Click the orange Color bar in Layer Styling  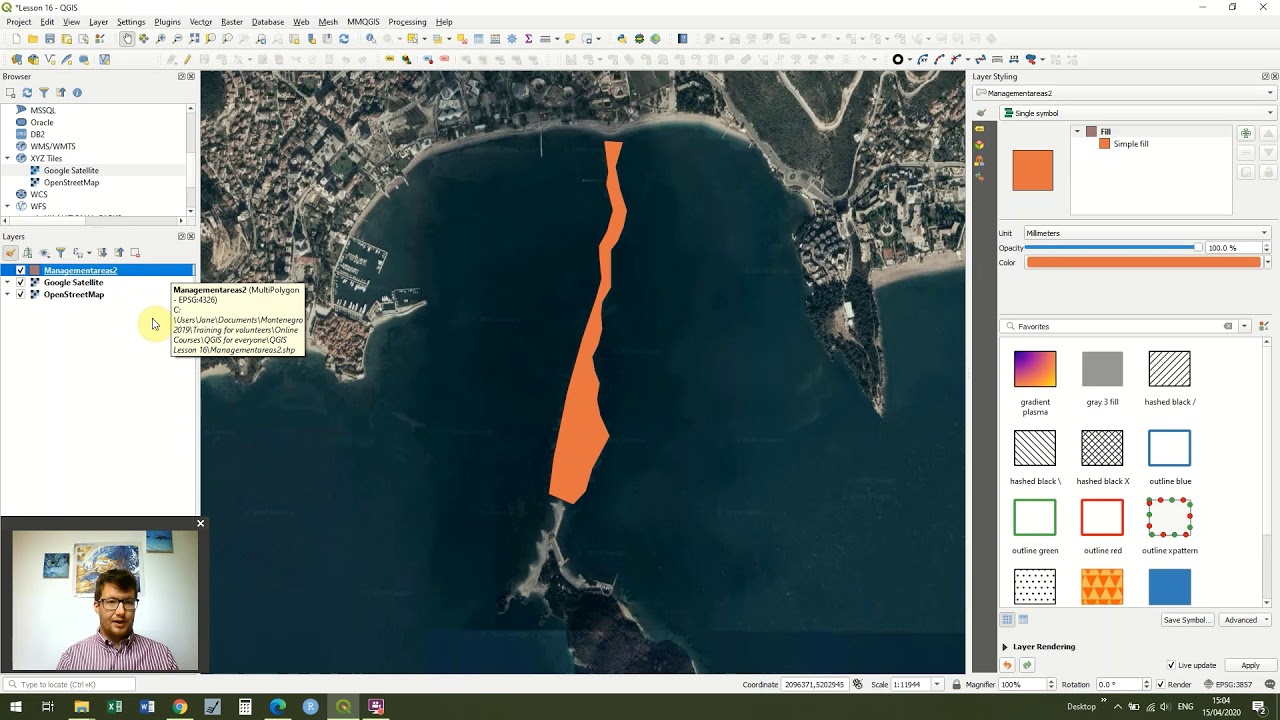pos(1143,262)
